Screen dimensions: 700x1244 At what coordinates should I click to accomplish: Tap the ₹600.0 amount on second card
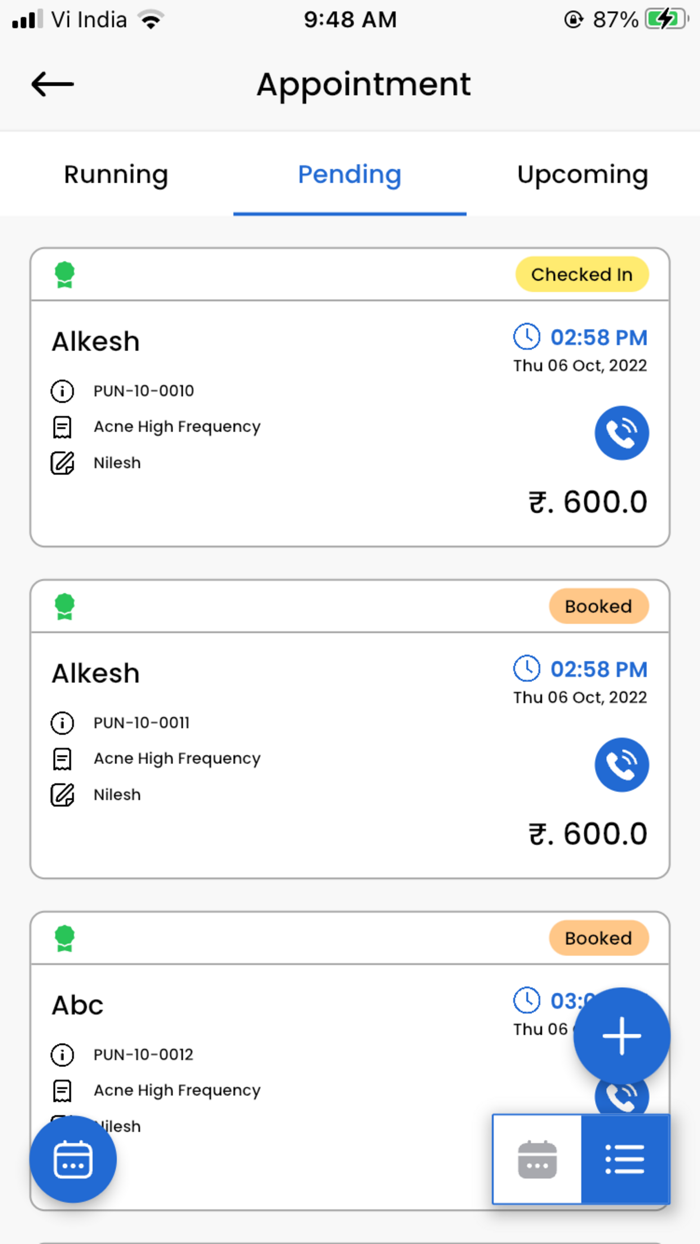(588, 834)
